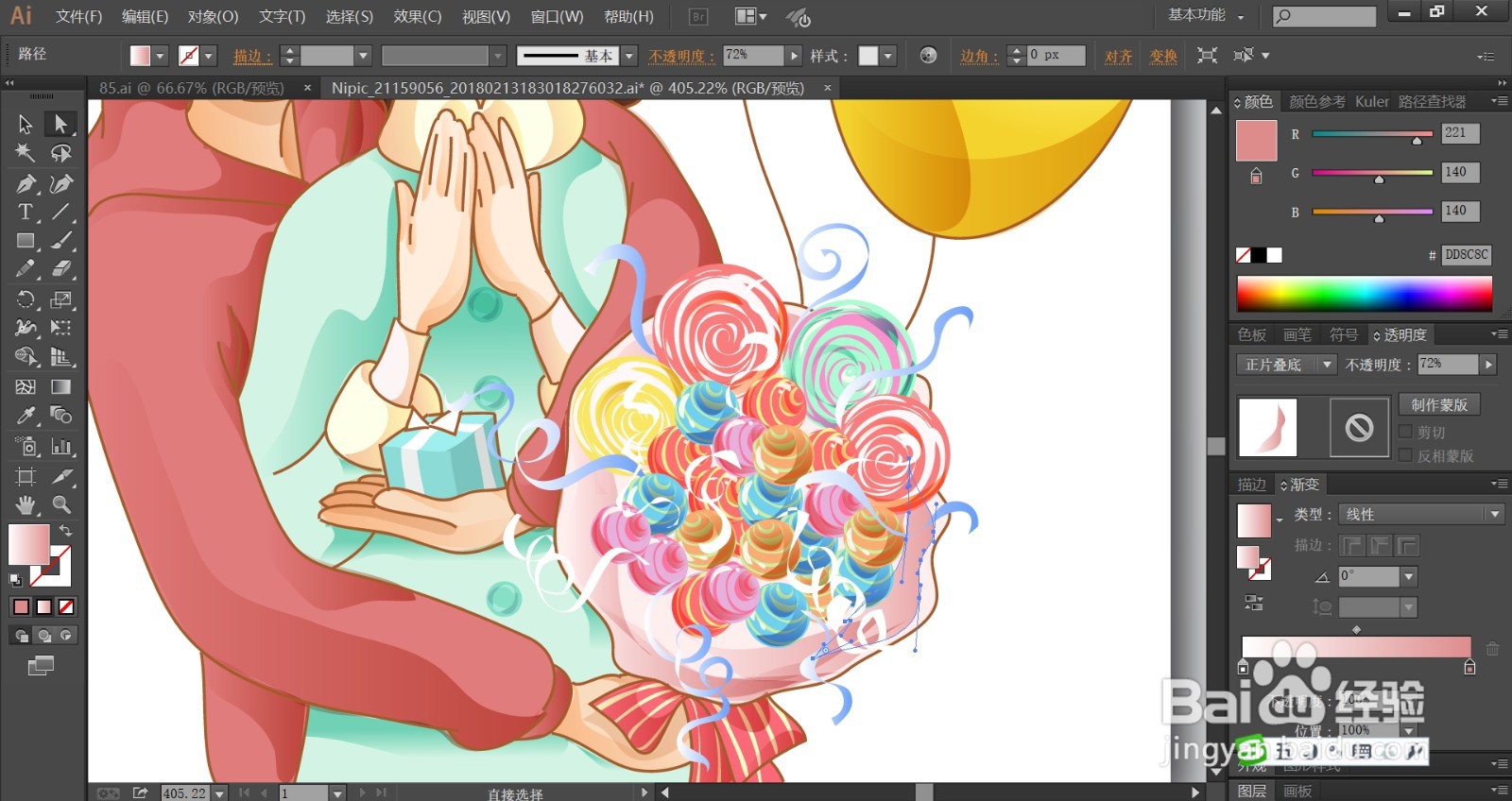Select the Direct Selection tool
Screen dimensions: 1512x801
[61, 124]
